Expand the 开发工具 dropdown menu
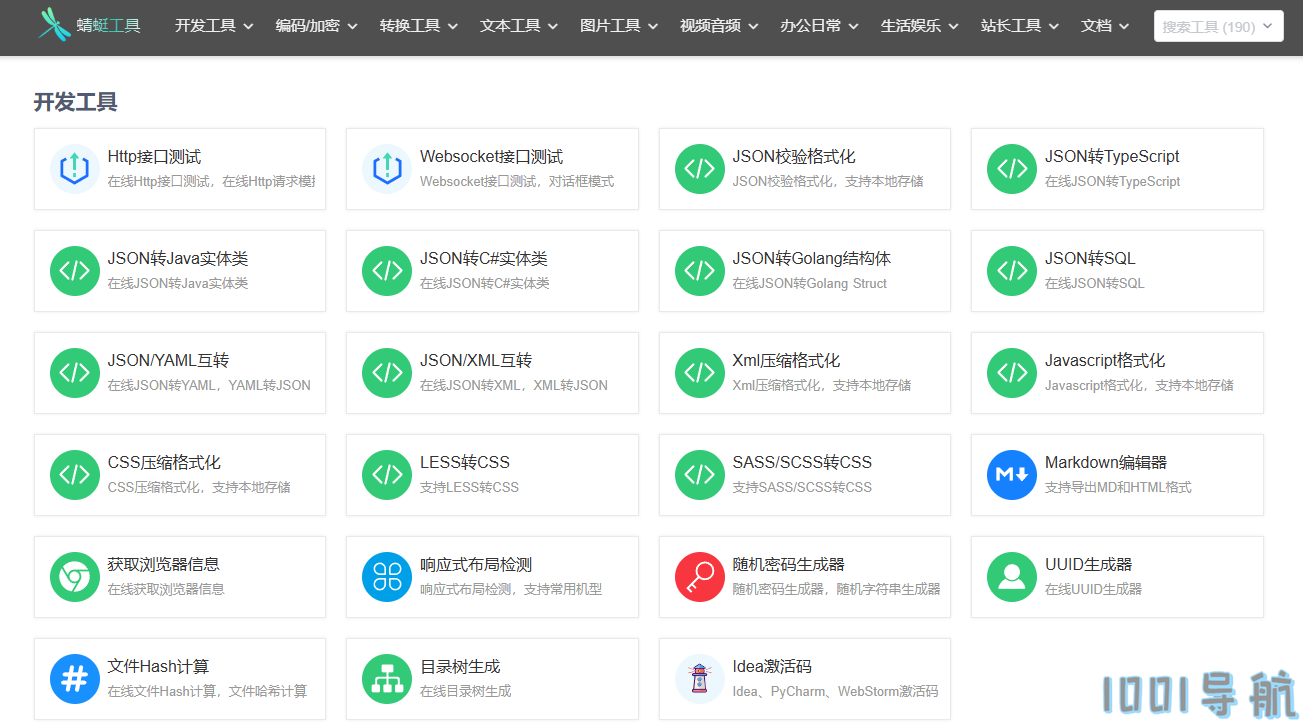Image resolution: width=1303 pixels, height=724 pixels. point(214,26)
